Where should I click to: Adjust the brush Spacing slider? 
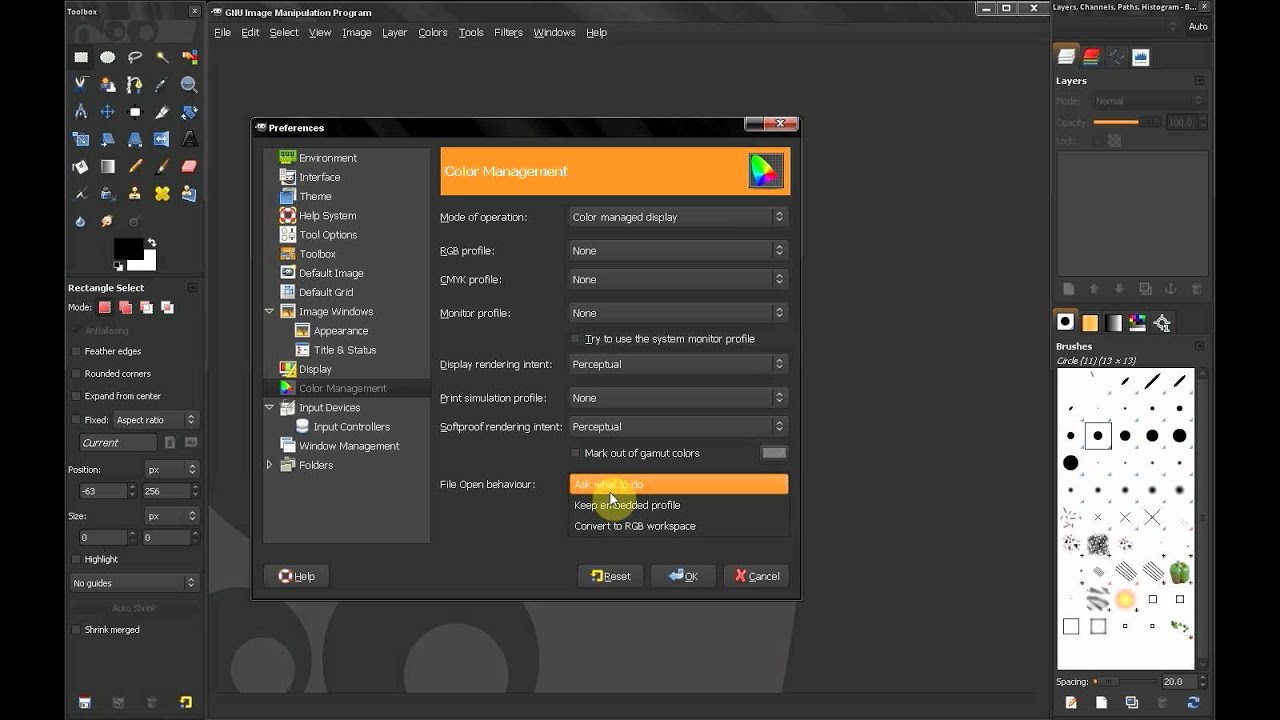pos(1125,682)
